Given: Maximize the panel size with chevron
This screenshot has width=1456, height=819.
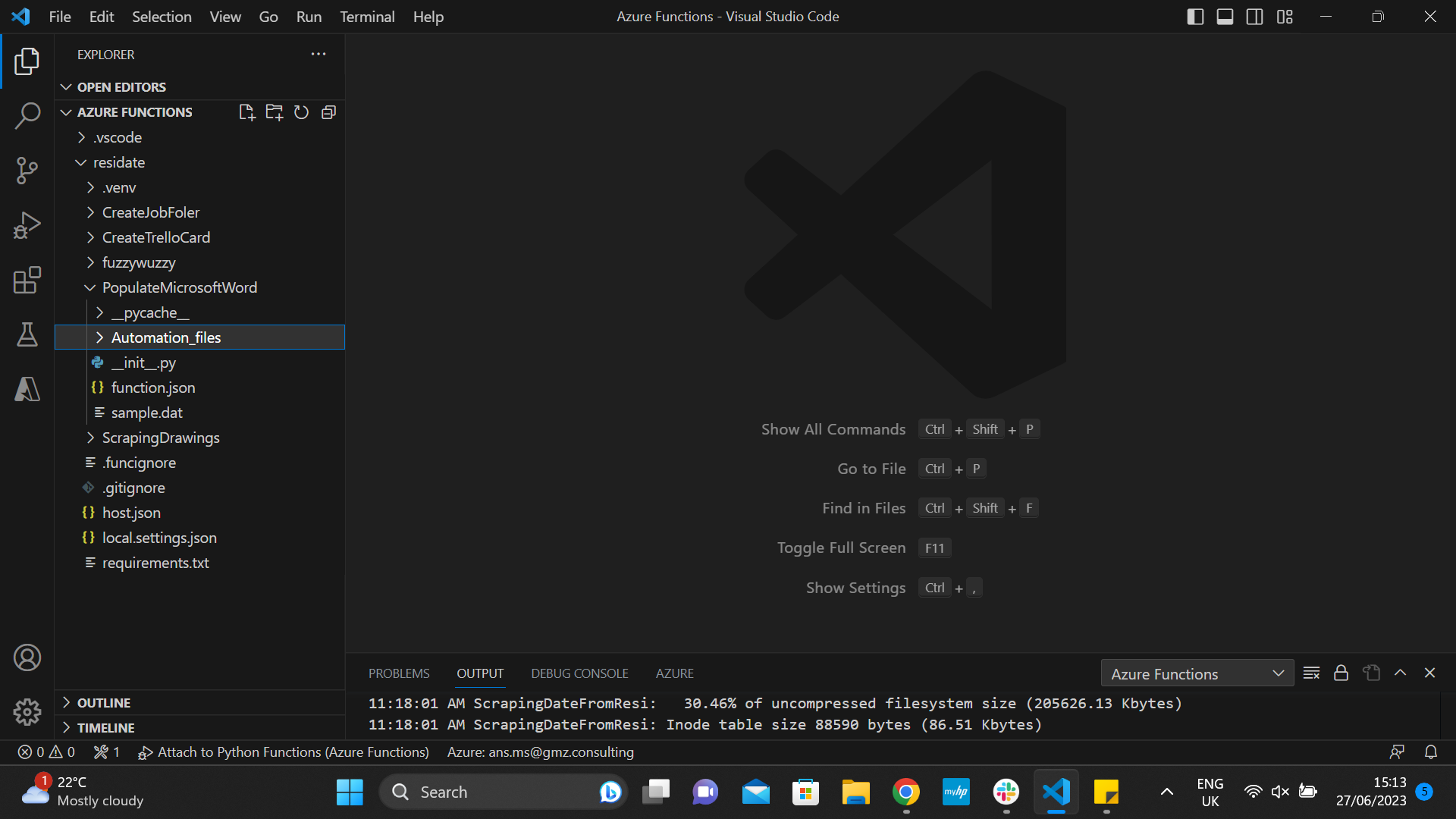Looking at the screenshot, I should point(1401,673).
